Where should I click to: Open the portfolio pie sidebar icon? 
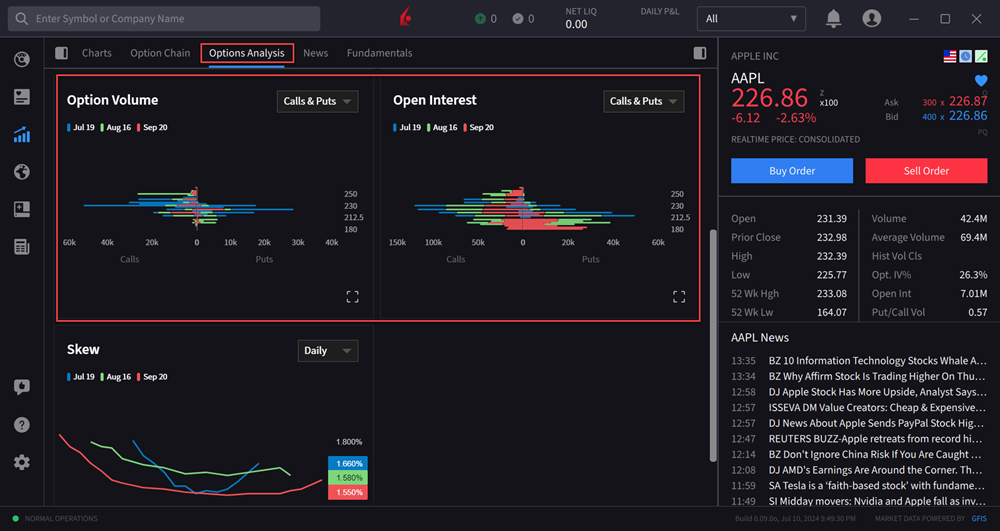click(22, 59)
